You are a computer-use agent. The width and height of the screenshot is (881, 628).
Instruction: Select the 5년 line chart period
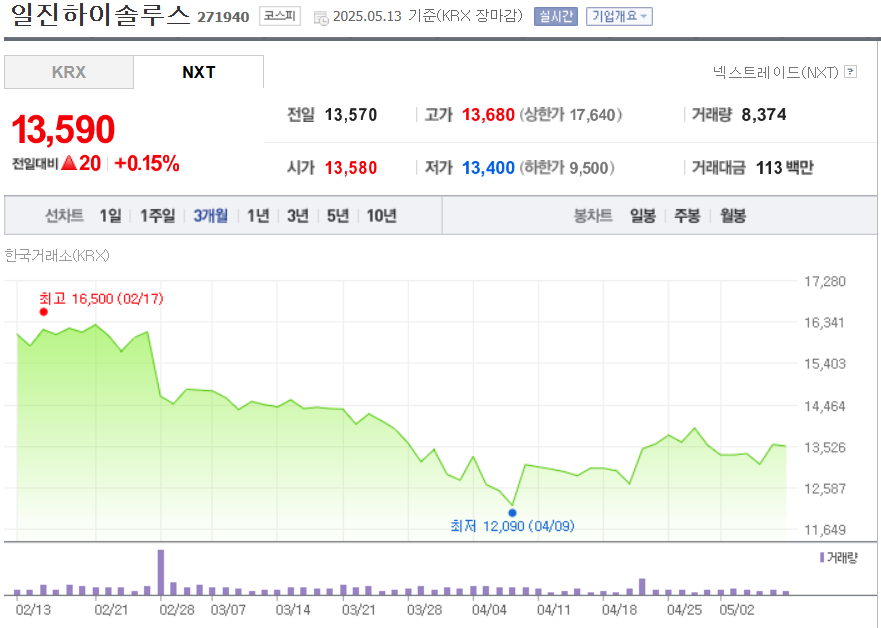(x=338, y=216)
